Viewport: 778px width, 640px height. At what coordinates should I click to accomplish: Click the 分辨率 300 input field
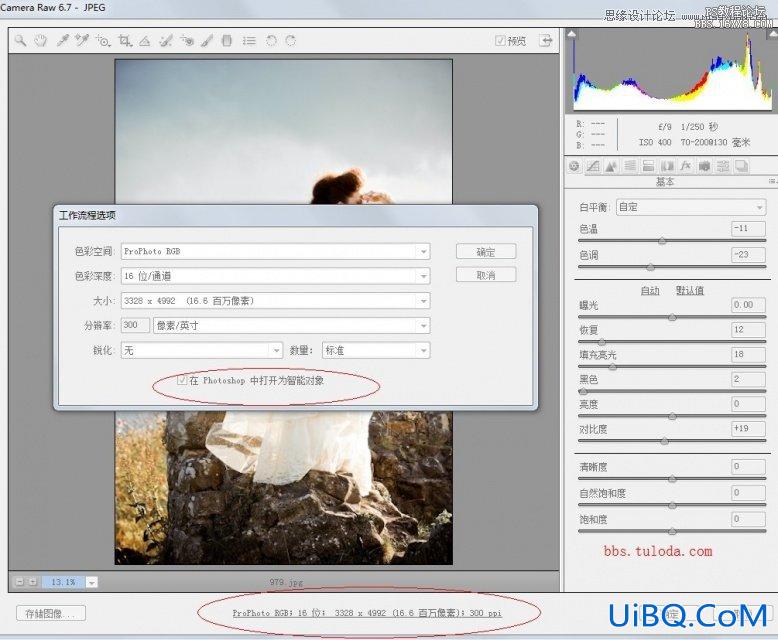[x=135, y=325]
